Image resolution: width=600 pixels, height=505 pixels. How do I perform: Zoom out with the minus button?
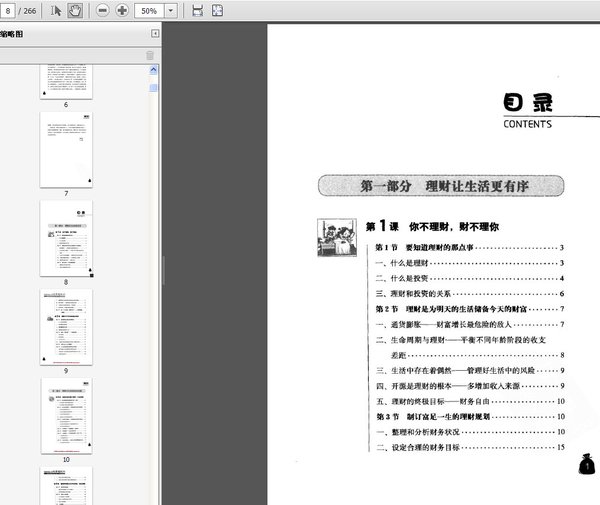pos(102,11)
